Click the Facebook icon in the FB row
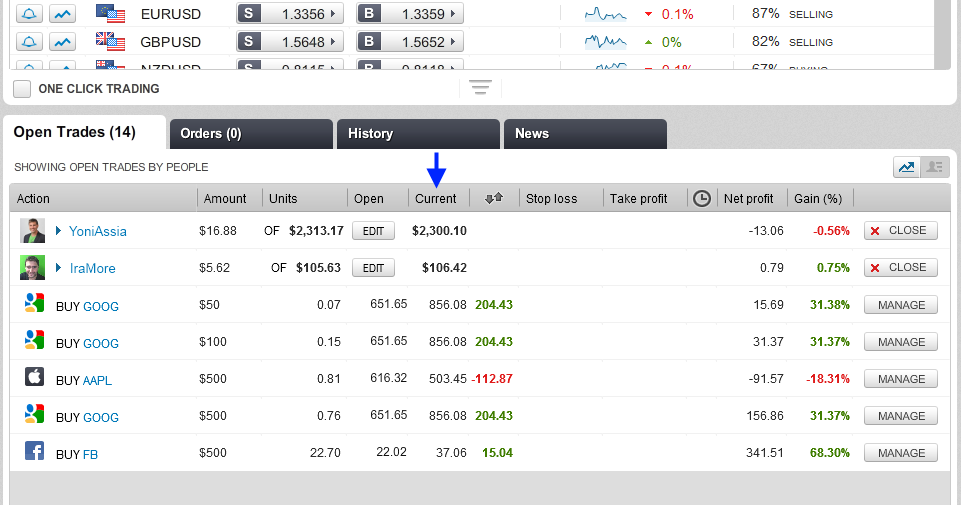The height and width of the screenshot is (505, 961). click(34, 450)
